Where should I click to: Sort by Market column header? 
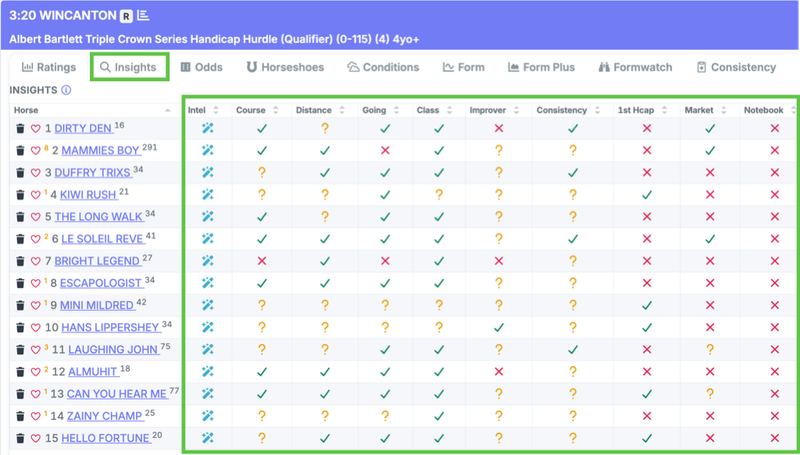[x=706, y=110]
